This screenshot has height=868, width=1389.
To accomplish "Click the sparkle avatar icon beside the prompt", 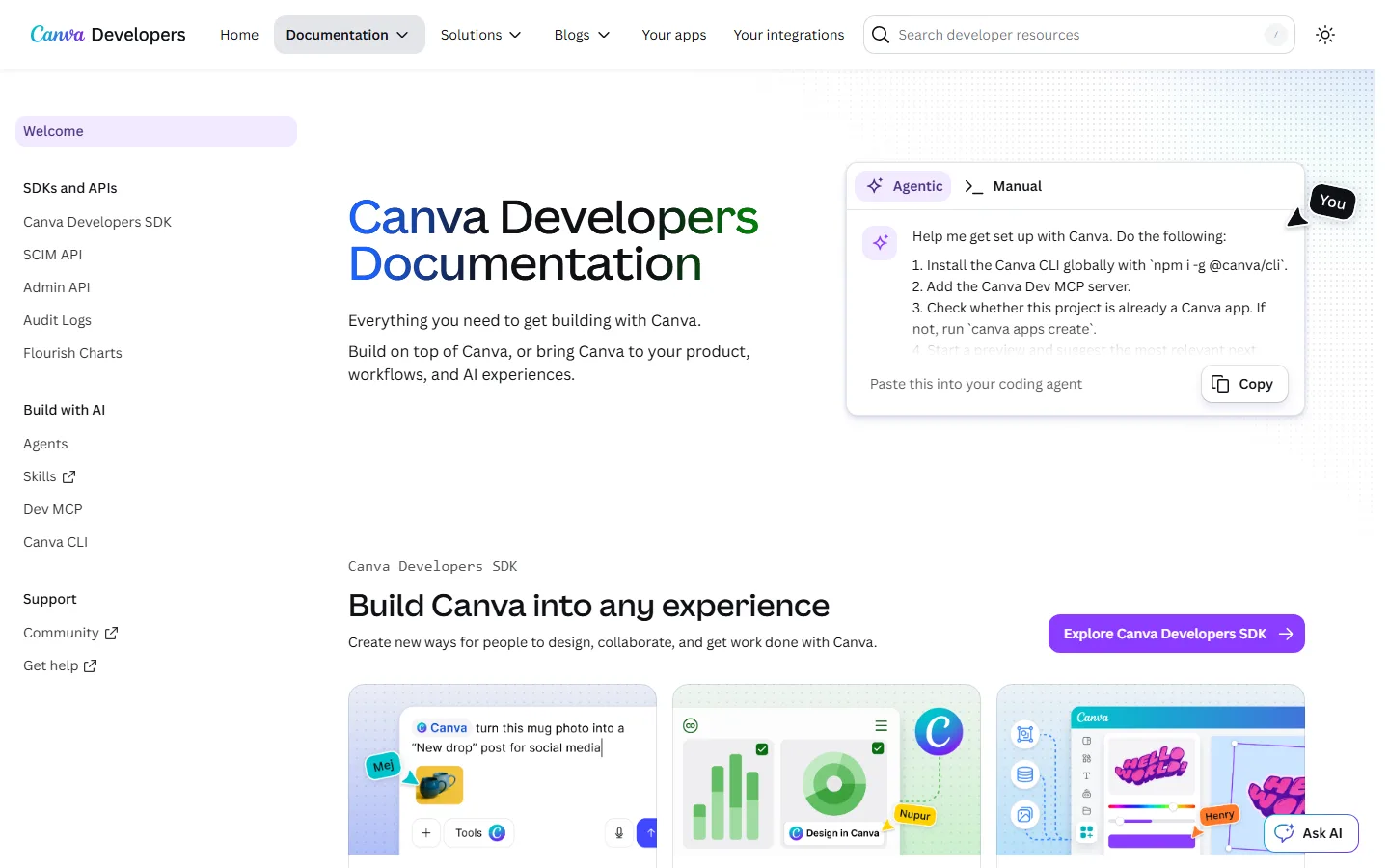I will [881, 243].
